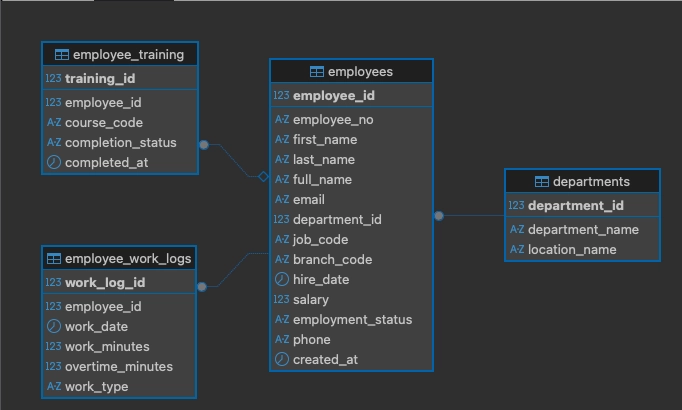Select the employee_training table title

(x=128, y=55)
